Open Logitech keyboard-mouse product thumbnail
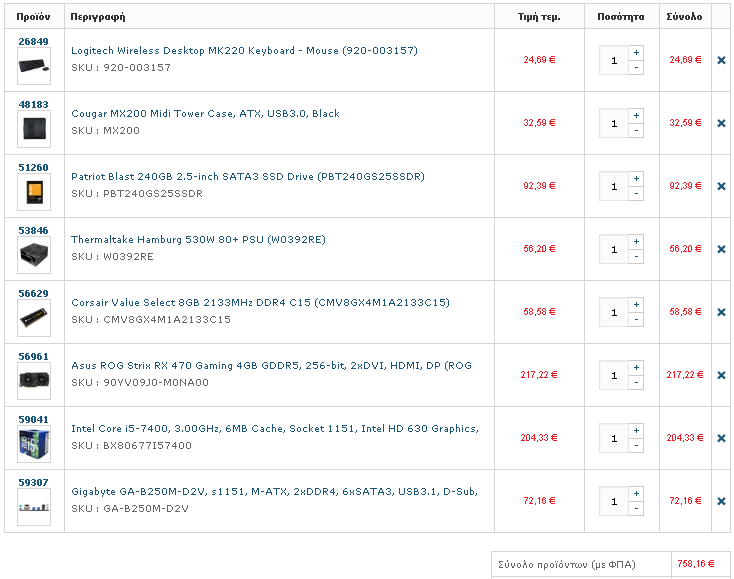The height and width of the screenshot is (579, 734). coord(34,66)
